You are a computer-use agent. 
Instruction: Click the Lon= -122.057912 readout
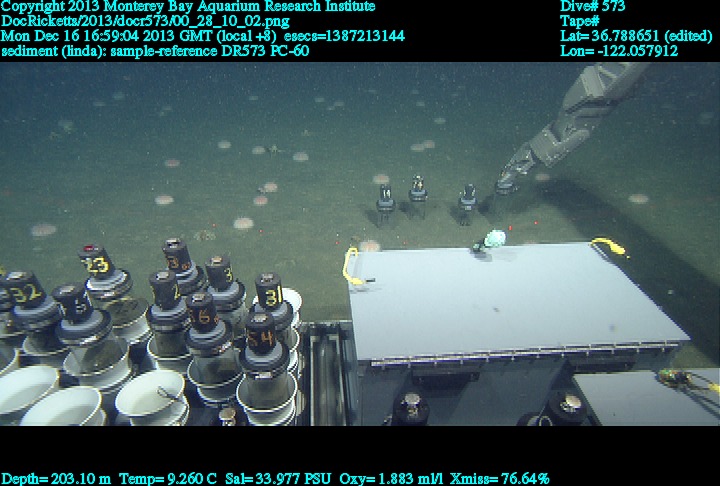(x=619, y=50)
